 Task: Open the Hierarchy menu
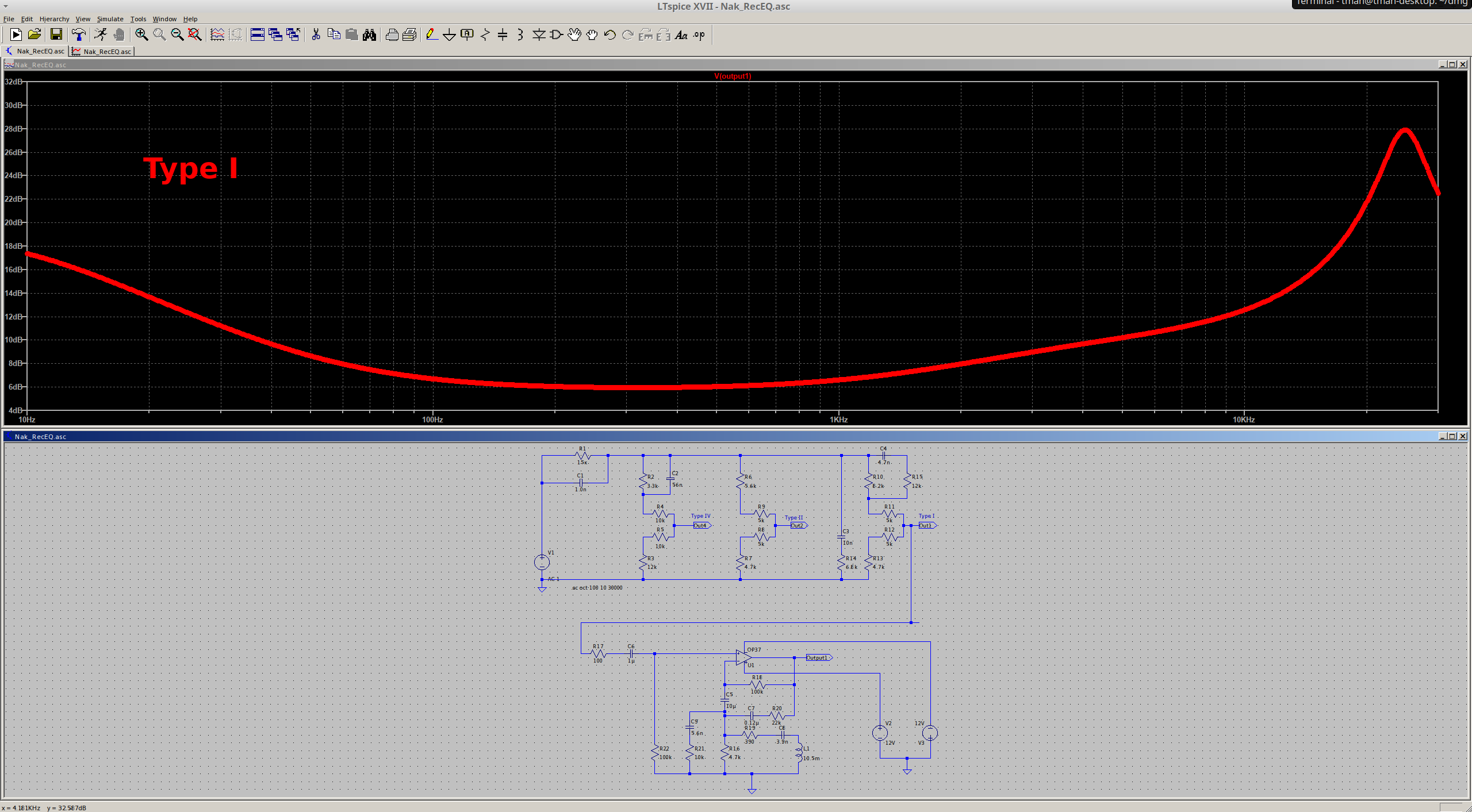point(54,19)
